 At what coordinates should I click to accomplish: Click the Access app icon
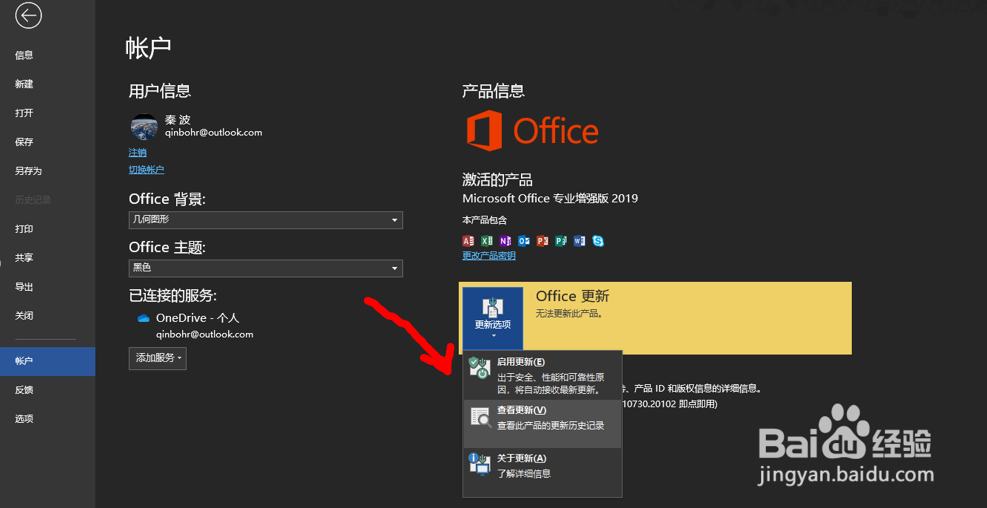pyautogui.click(x=468, y=240)
